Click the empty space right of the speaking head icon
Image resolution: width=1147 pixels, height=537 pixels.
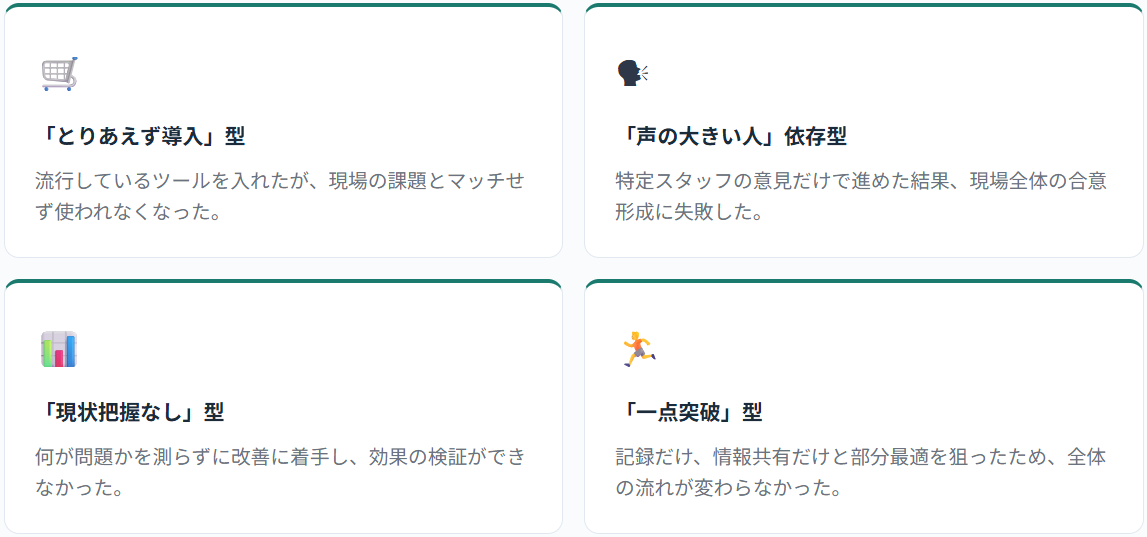[x=880, y=73]
